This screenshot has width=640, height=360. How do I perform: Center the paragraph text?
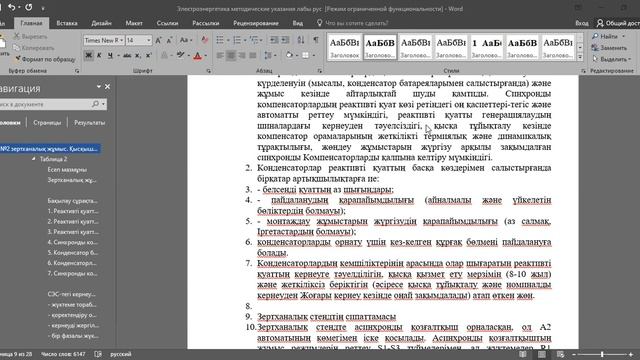coord(231,55)
